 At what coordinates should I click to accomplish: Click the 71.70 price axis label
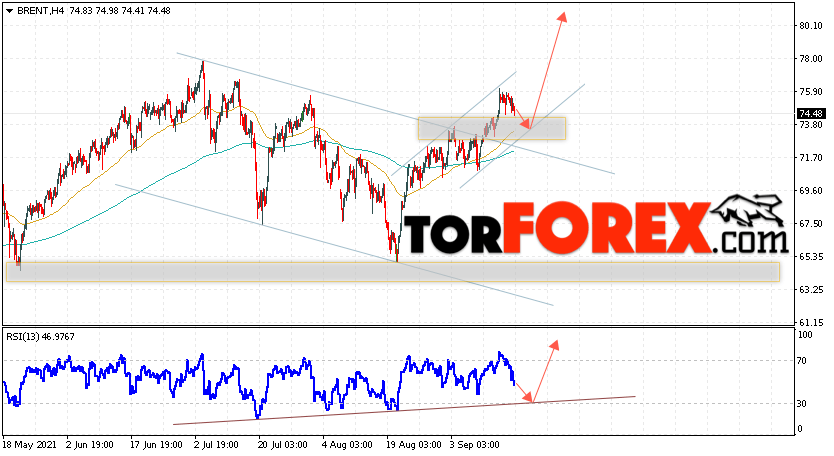point(811,157)
